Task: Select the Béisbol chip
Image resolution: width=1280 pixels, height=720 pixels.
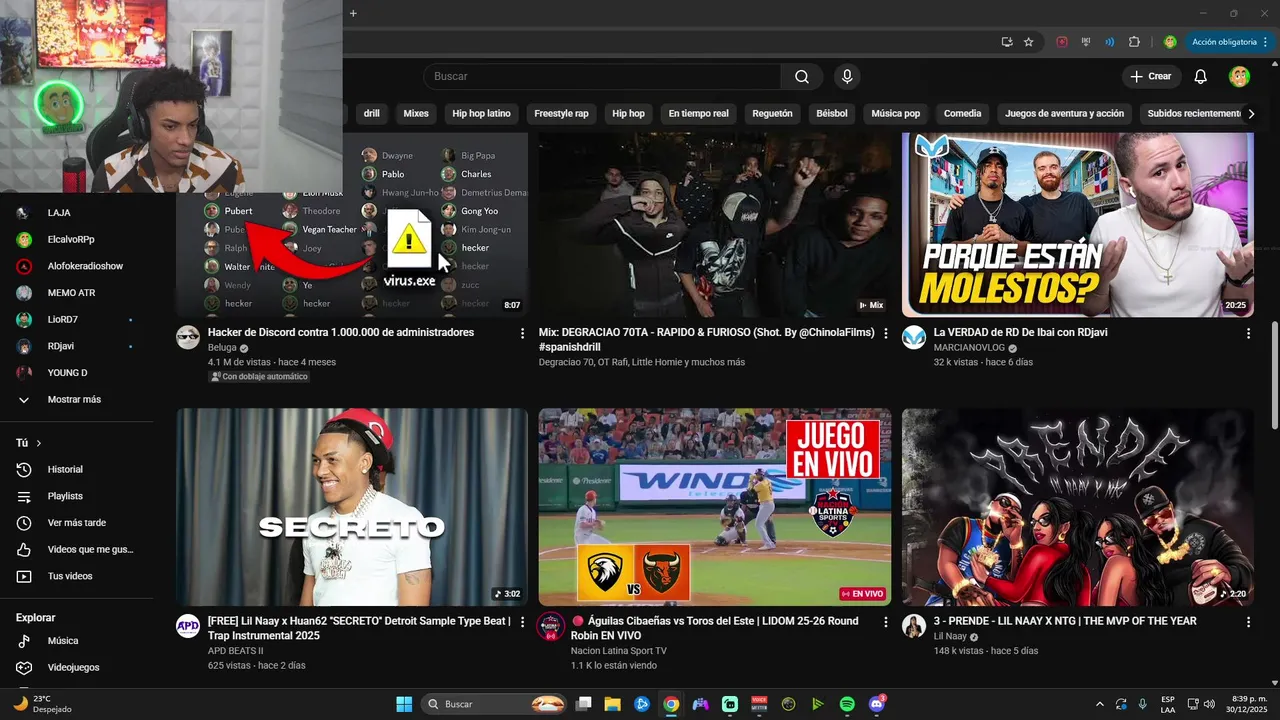Action: click(x=831, y=114)
